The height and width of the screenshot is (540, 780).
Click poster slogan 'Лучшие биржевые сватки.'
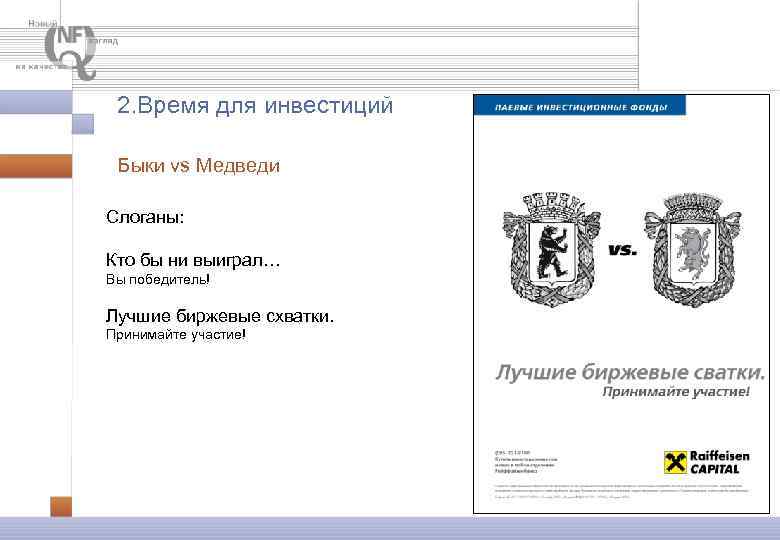630,372
